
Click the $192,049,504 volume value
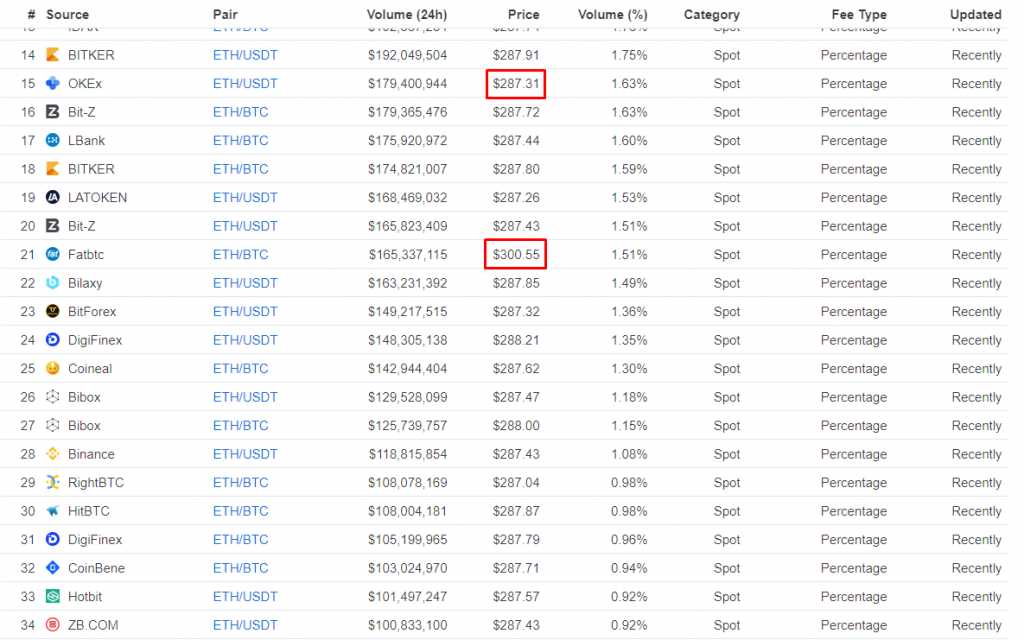pos(408,56)
